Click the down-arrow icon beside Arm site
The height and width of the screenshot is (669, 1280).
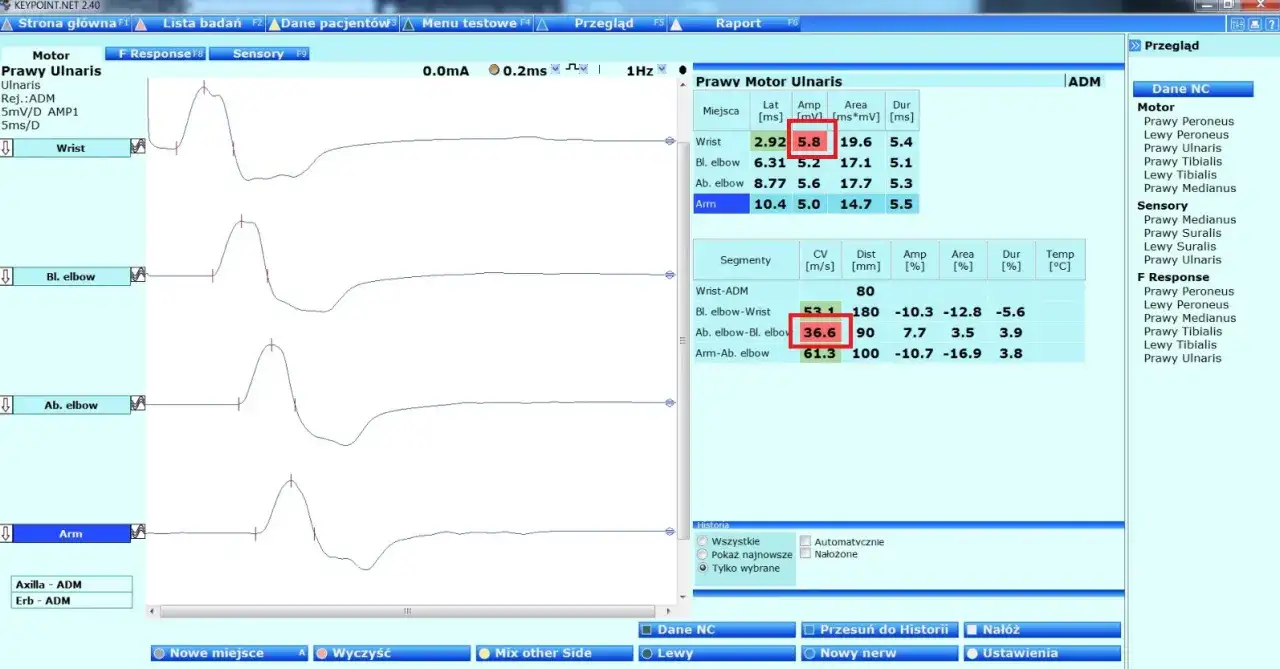coord(6,533)
